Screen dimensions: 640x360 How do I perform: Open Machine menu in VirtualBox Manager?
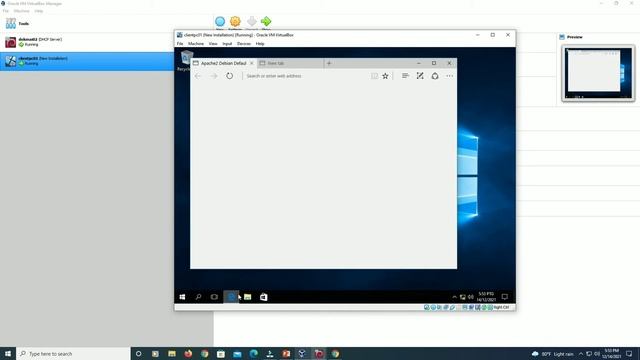point(21,11)
